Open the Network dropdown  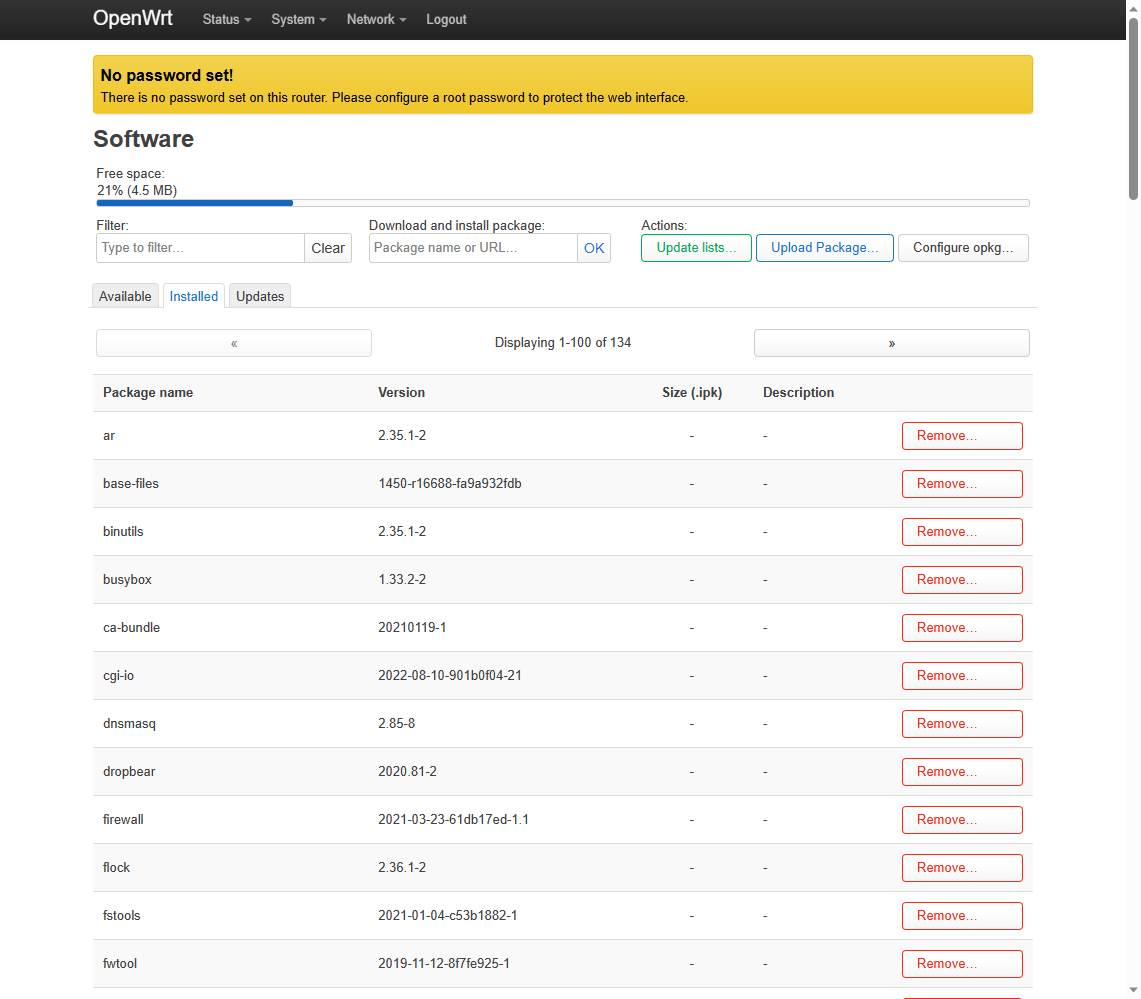pos(375,19)
